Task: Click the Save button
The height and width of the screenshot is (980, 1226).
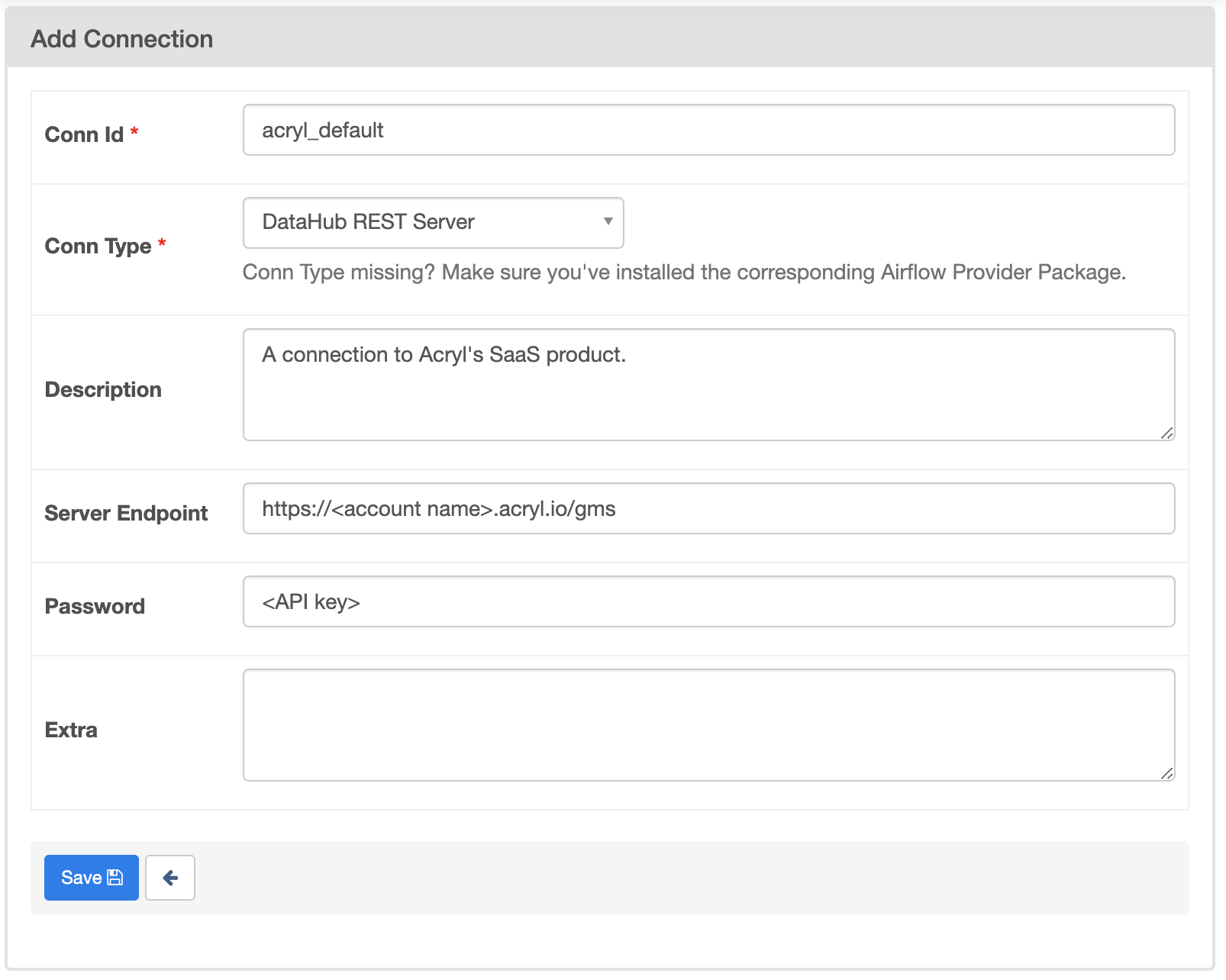Action: tap(92, 878)
